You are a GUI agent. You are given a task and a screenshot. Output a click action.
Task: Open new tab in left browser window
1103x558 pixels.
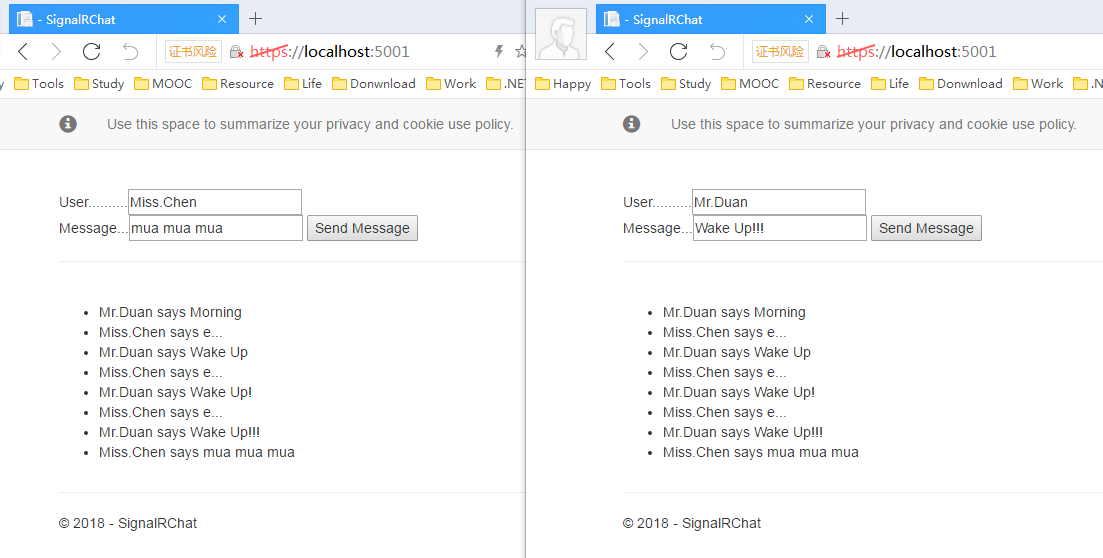[255, 19]
